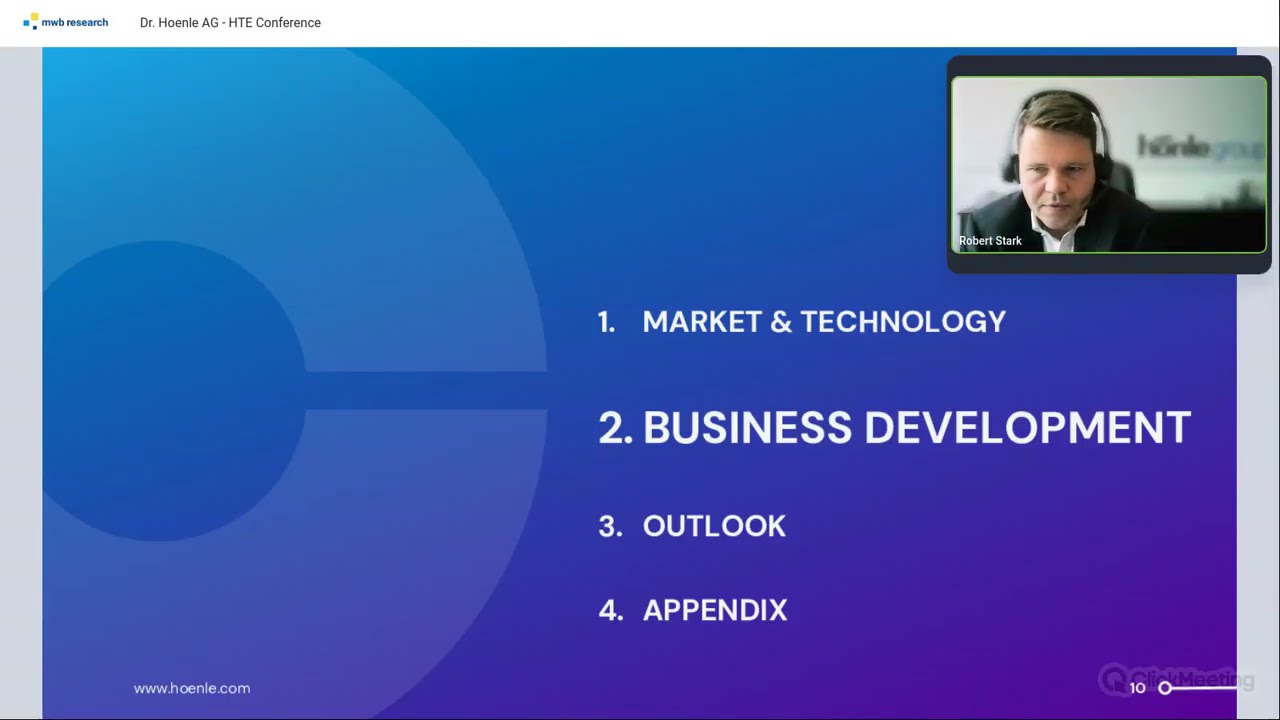Click the Business Development agenda heading
The width and height of the screenshot is (1280, 720).
(894, 427)
